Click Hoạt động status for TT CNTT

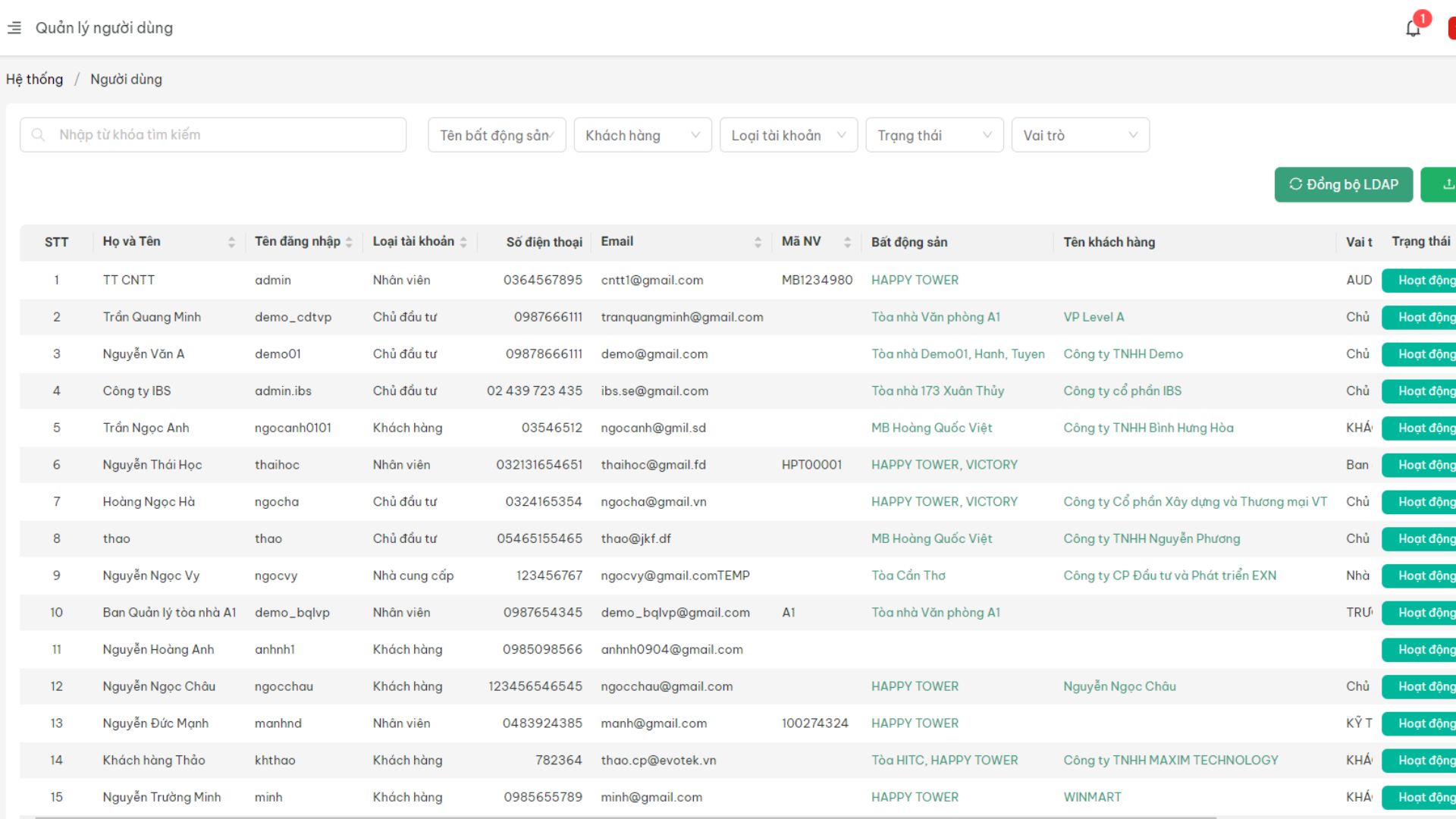tap(1419, 281)
